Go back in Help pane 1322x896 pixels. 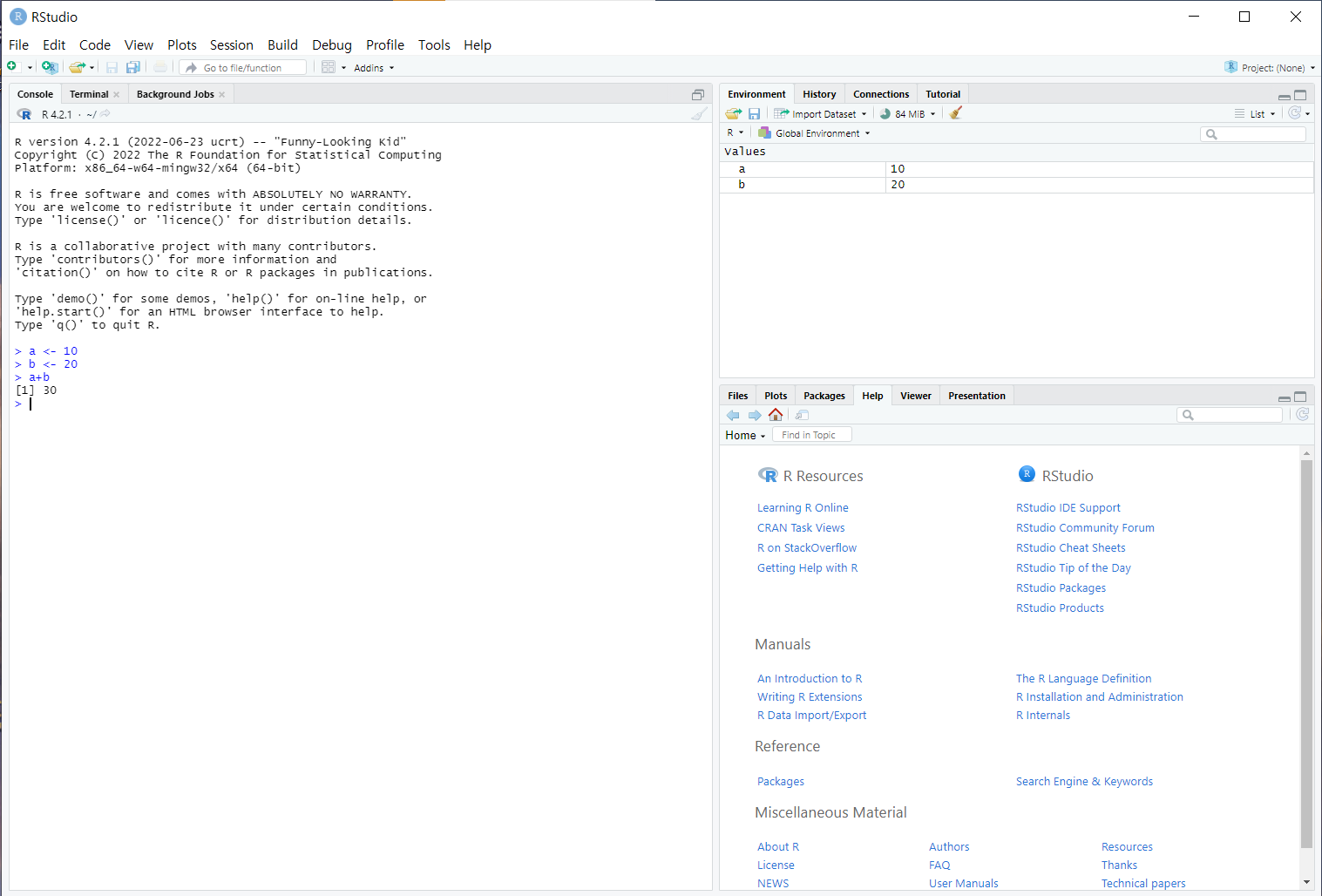pyautogui.click(x=733, y=415)
